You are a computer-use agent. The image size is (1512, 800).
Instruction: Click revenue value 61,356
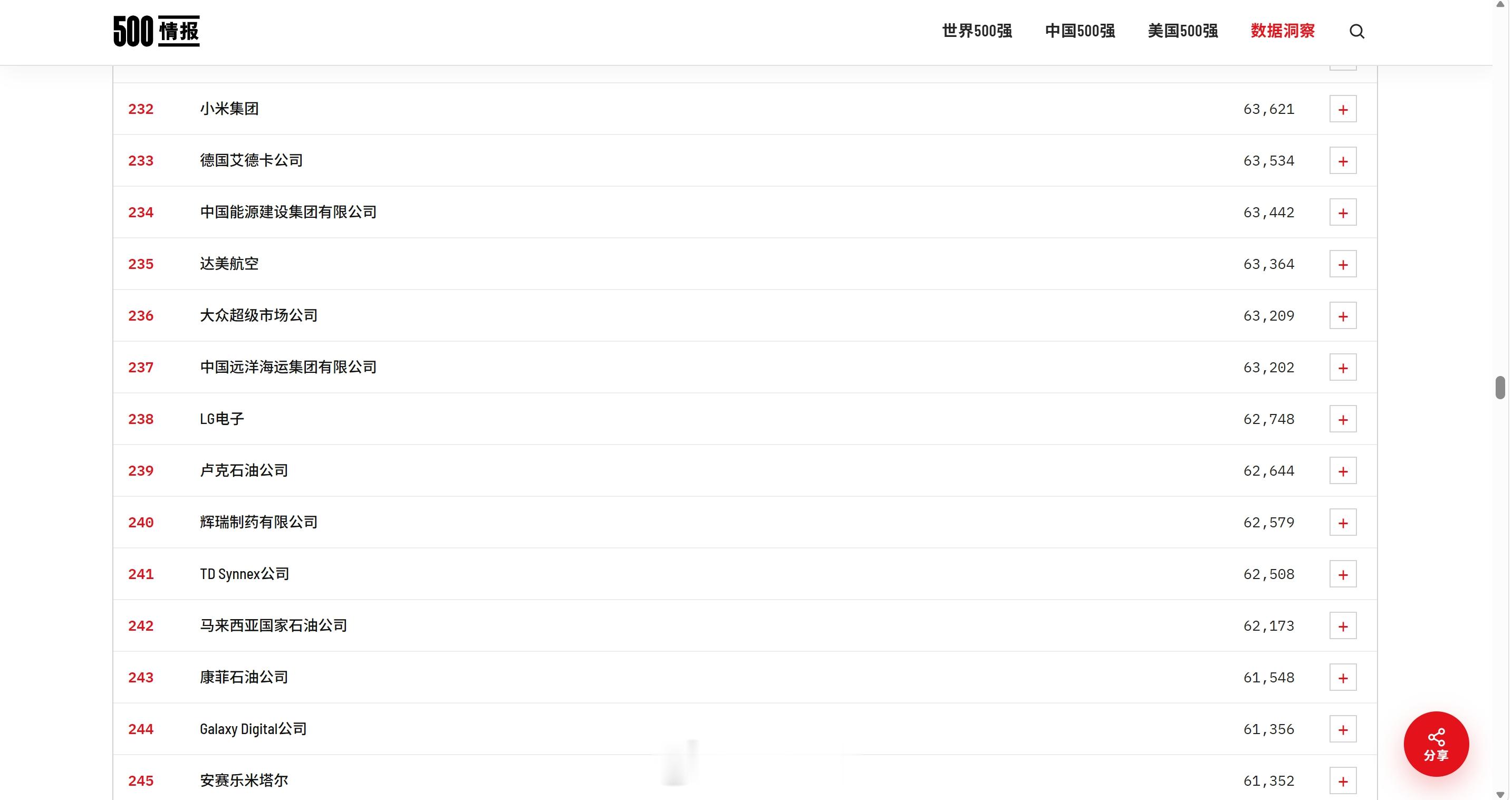[1268, 729]
